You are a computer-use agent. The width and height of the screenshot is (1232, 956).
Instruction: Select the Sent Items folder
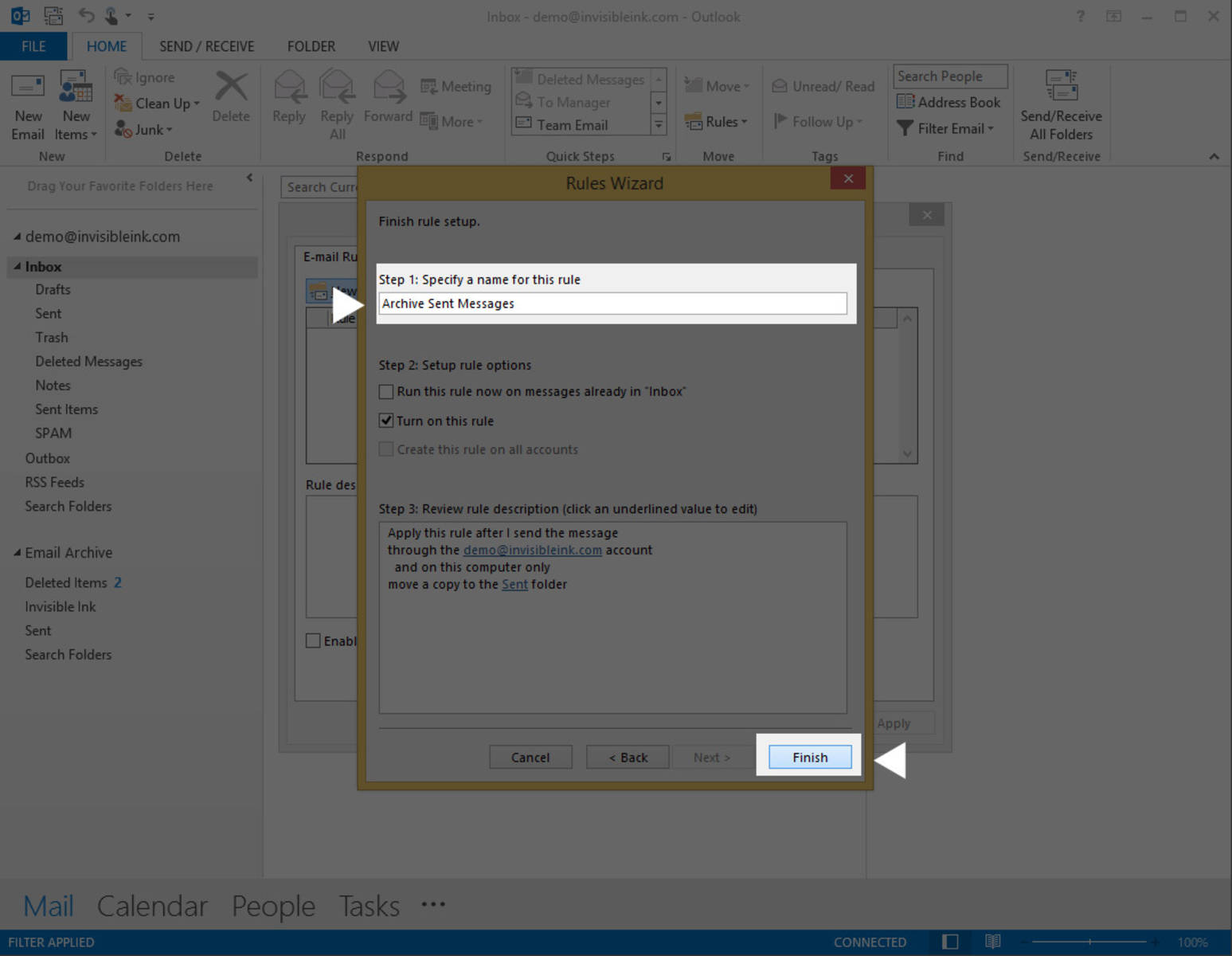click(66, 409)
